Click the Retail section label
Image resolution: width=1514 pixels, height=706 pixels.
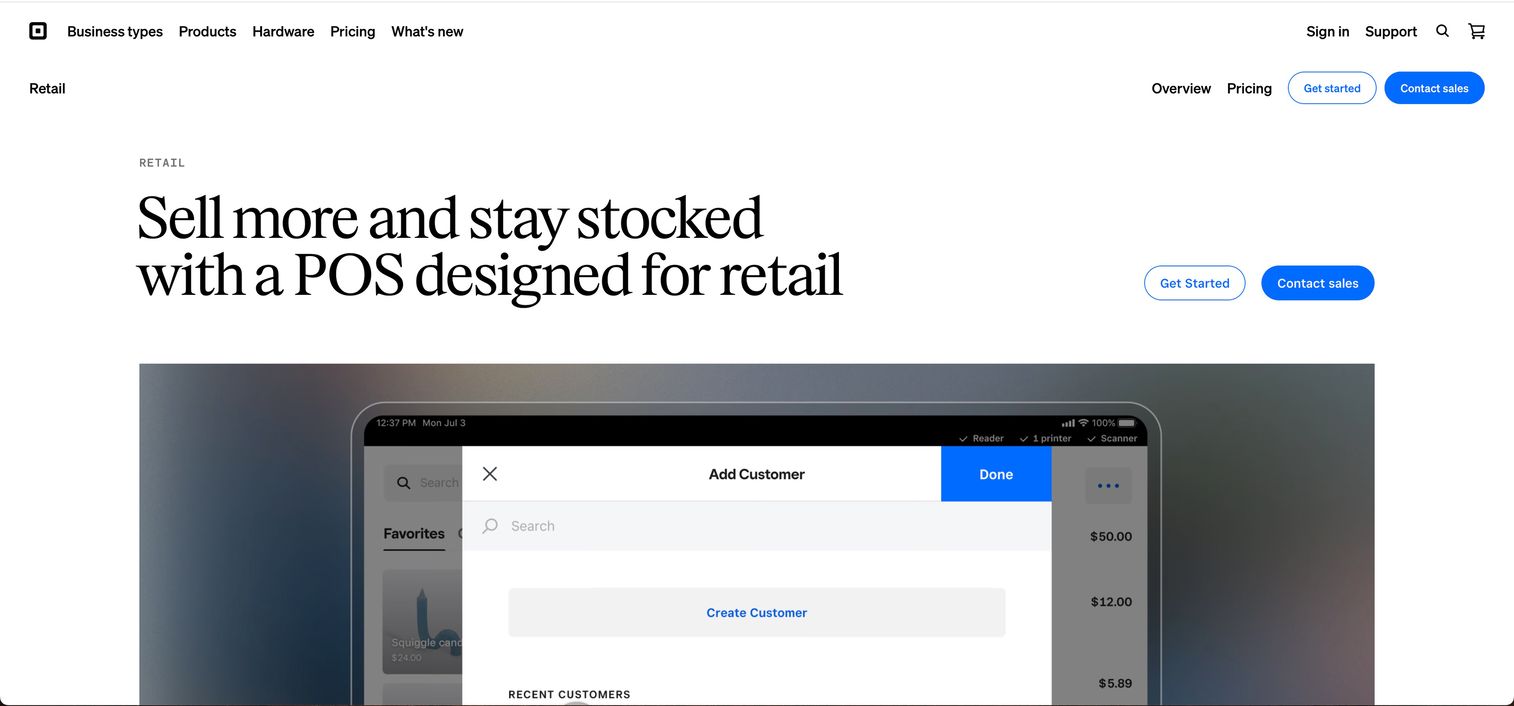(x=47, y=89)
